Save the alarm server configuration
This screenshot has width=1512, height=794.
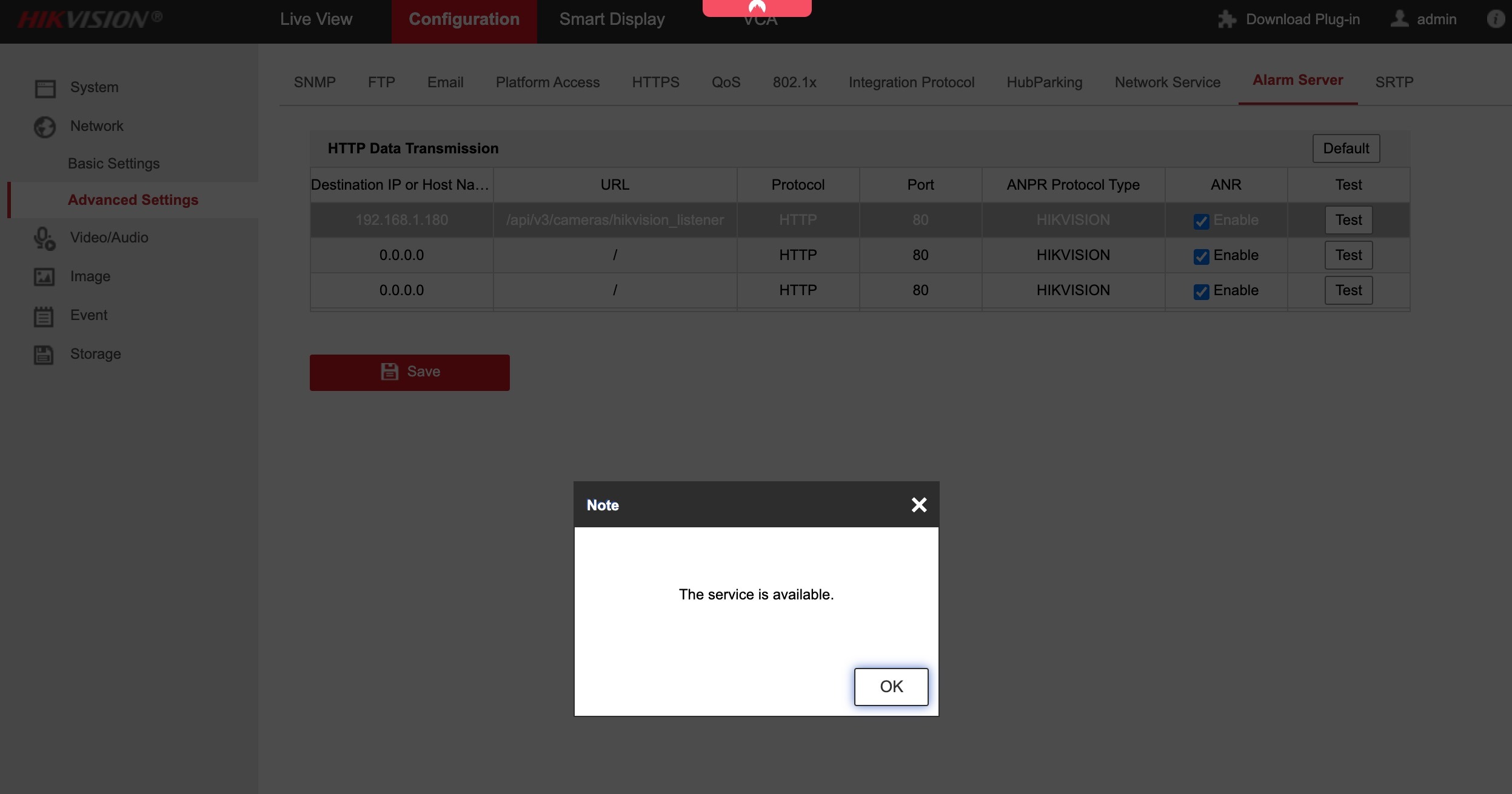[x=409, y=372]
